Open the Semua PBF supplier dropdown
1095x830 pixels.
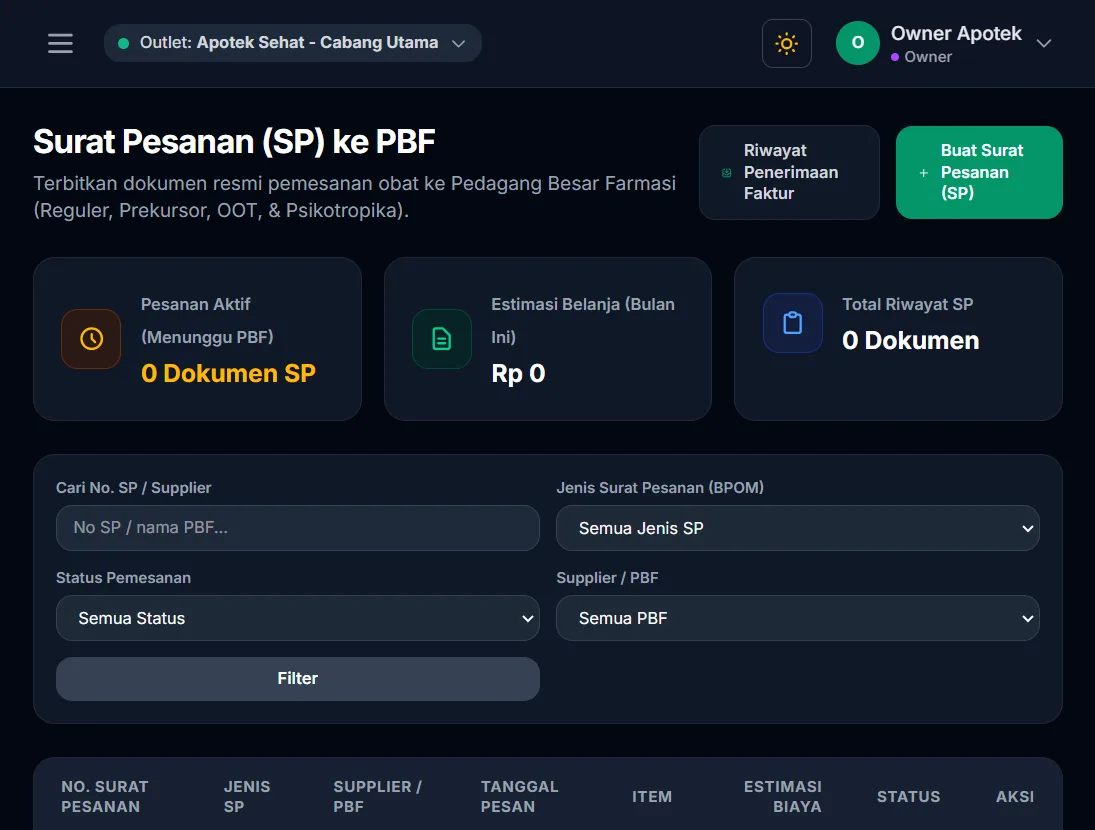pos(798,618)
